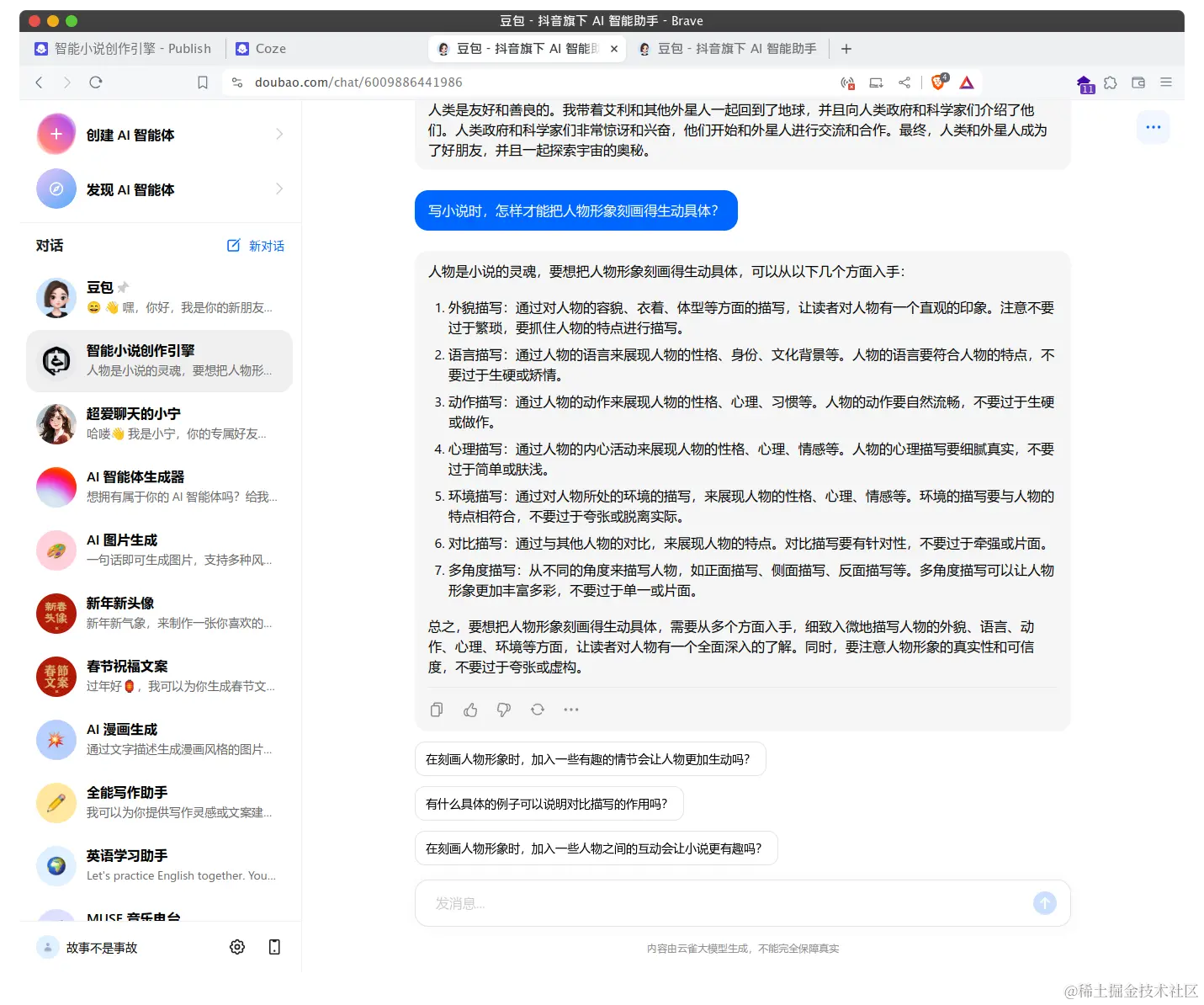
Task: Expand the 创建 AI 智能体 section
Action: tap(280, 134)
